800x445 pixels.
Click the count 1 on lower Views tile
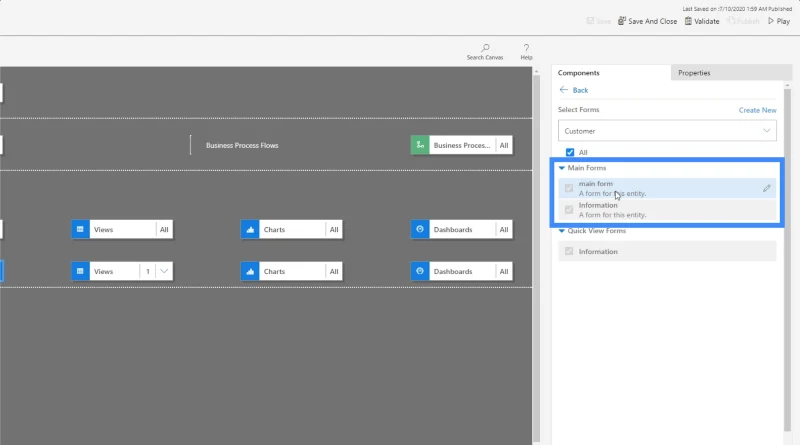147,271
